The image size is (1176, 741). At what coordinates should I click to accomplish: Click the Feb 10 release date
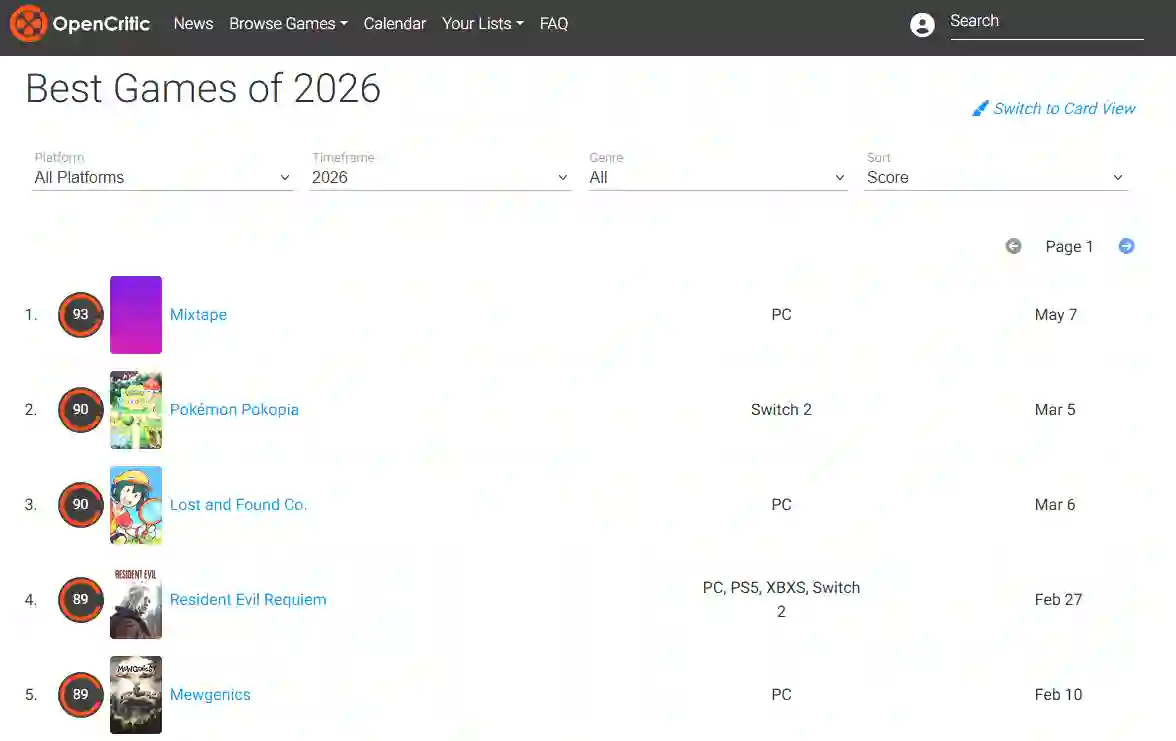tap(1058, 694)
